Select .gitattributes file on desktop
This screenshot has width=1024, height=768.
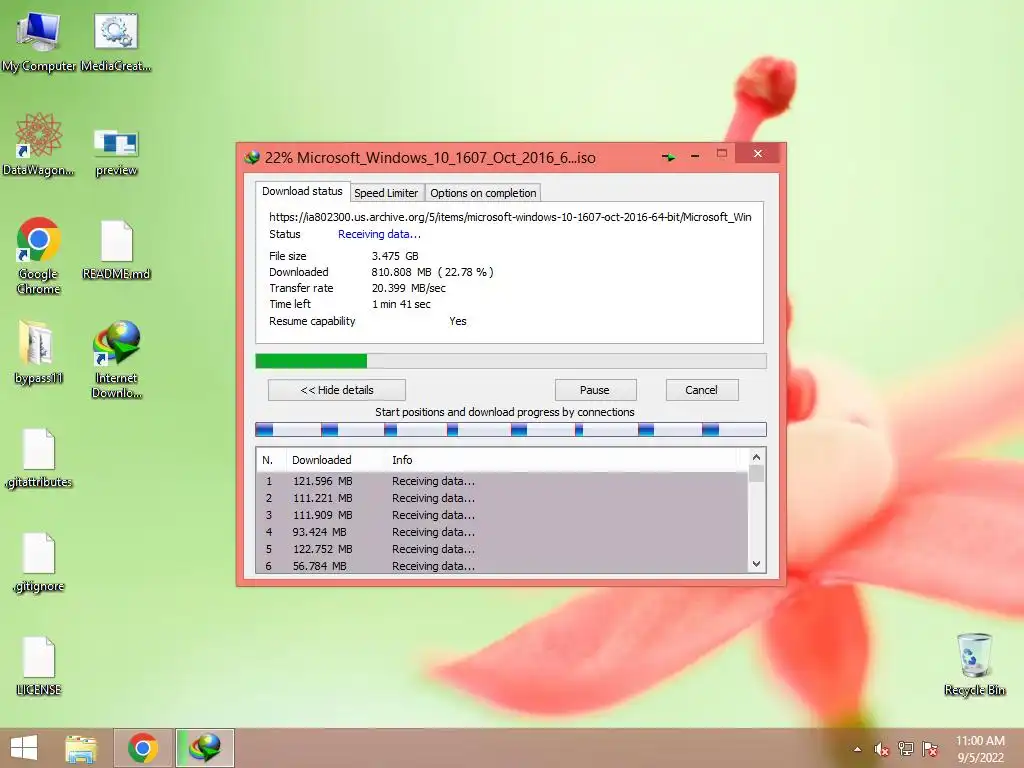click(x=39, y=458)
